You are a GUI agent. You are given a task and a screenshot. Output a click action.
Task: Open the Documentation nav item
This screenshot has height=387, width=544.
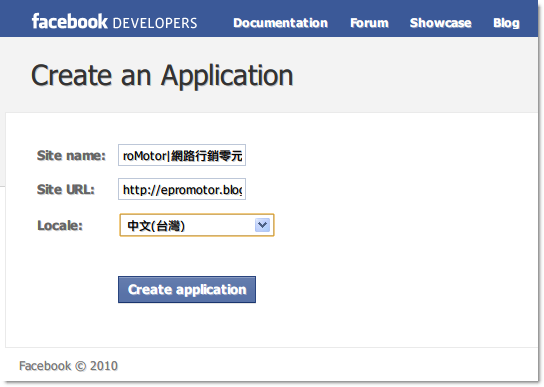[x=280, y=23]
